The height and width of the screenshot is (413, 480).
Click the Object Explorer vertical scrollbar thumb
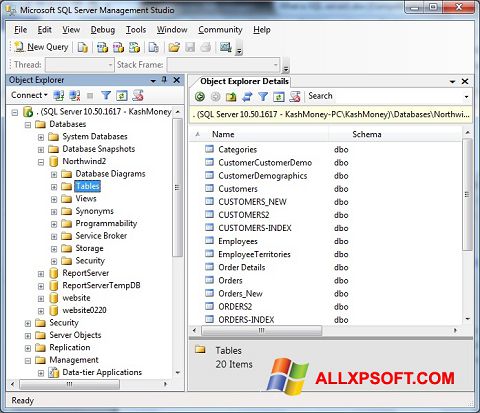pyautogui.click(x=178, y=188)
